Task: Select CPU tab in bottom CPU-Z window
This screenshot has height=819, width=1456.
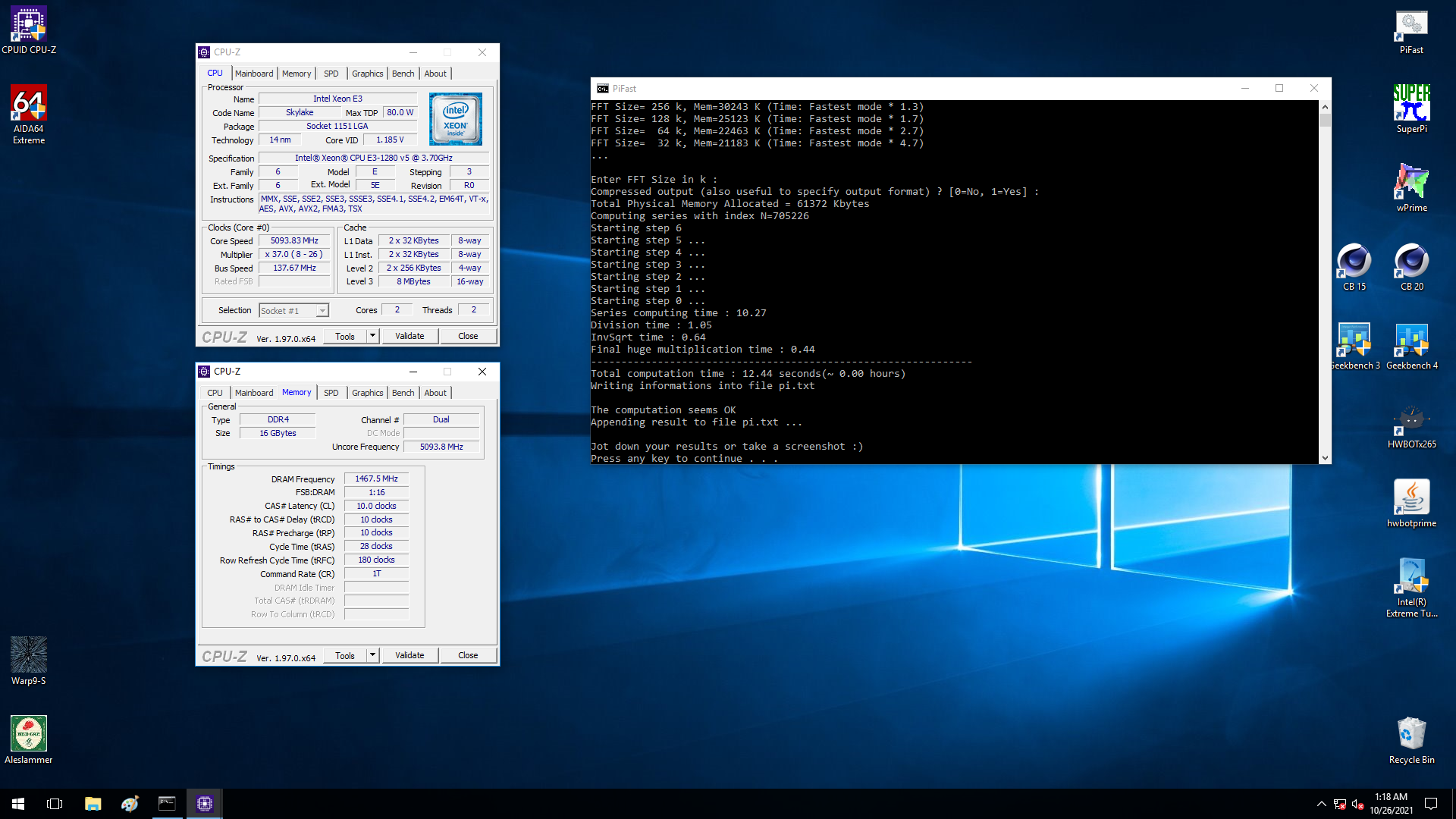Action: coord(215,393)
